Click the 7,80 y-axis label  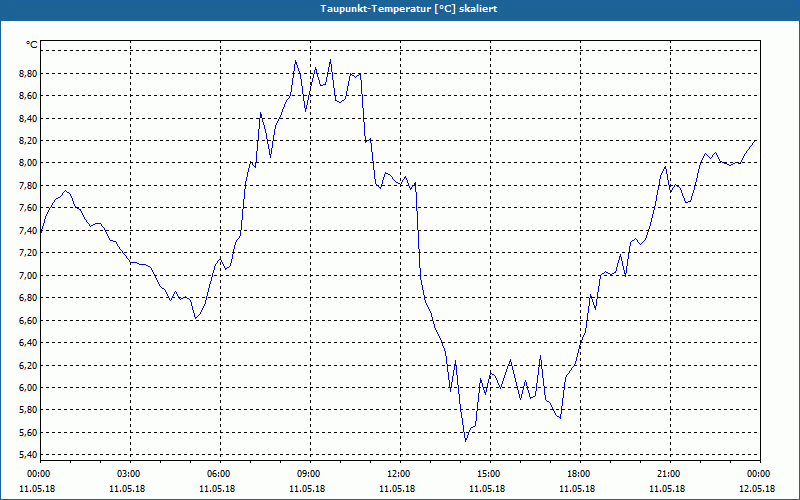coord(28,185)
